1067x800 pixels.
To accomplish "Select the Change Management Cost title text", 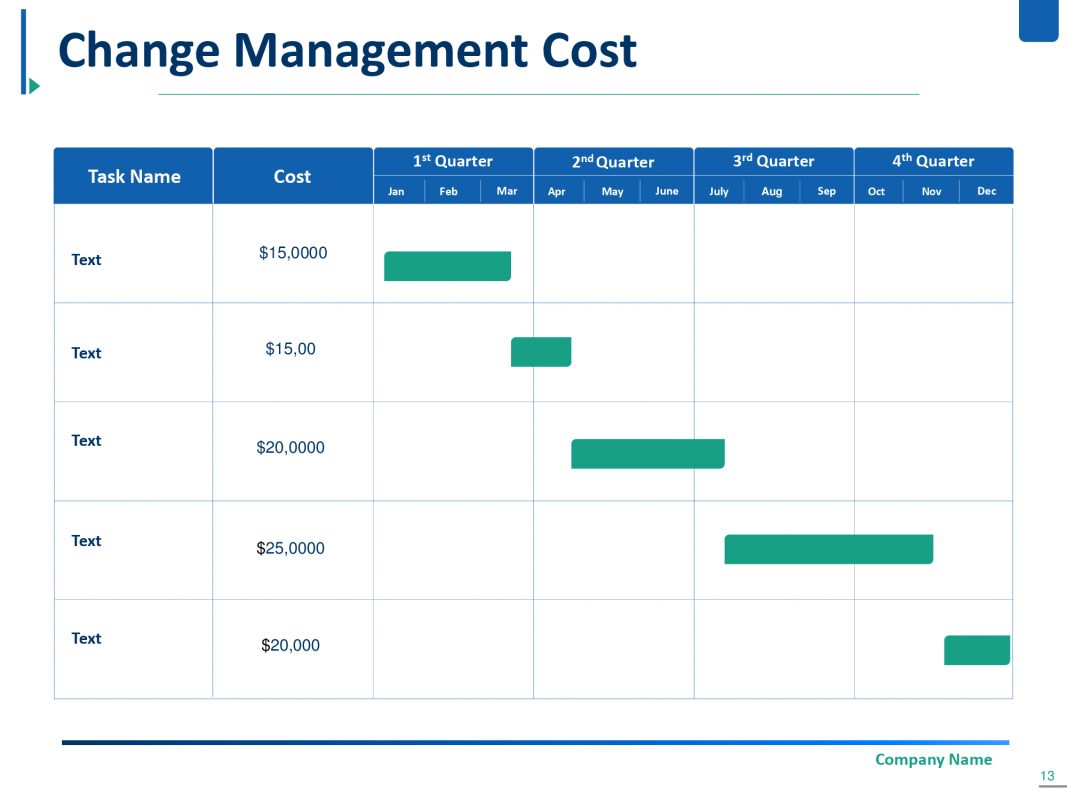I will click(x=348, y=50).
